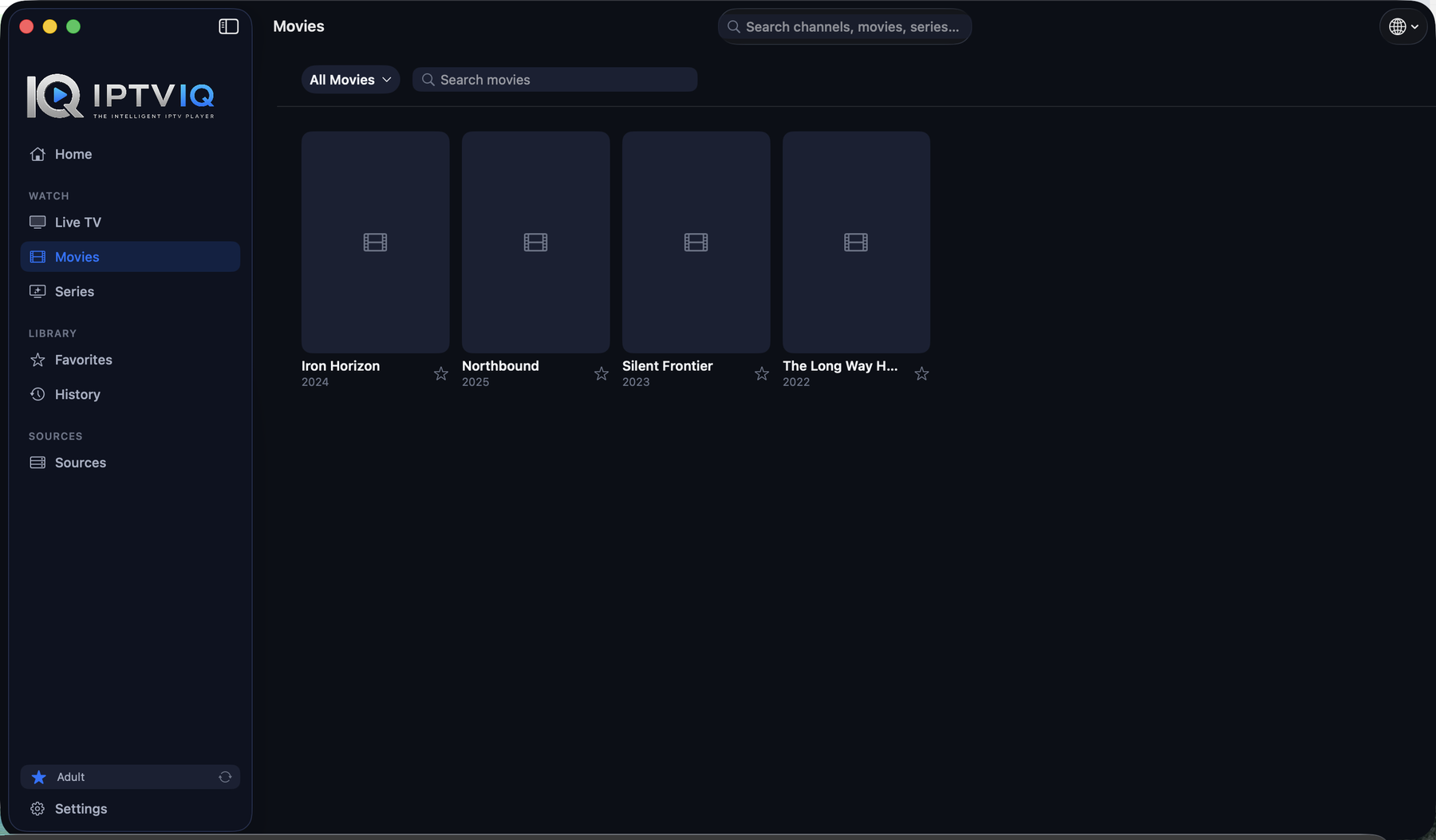
Task: Minimize the window with the yellow button
Action: pyautogui.click(x=49, y=26)
